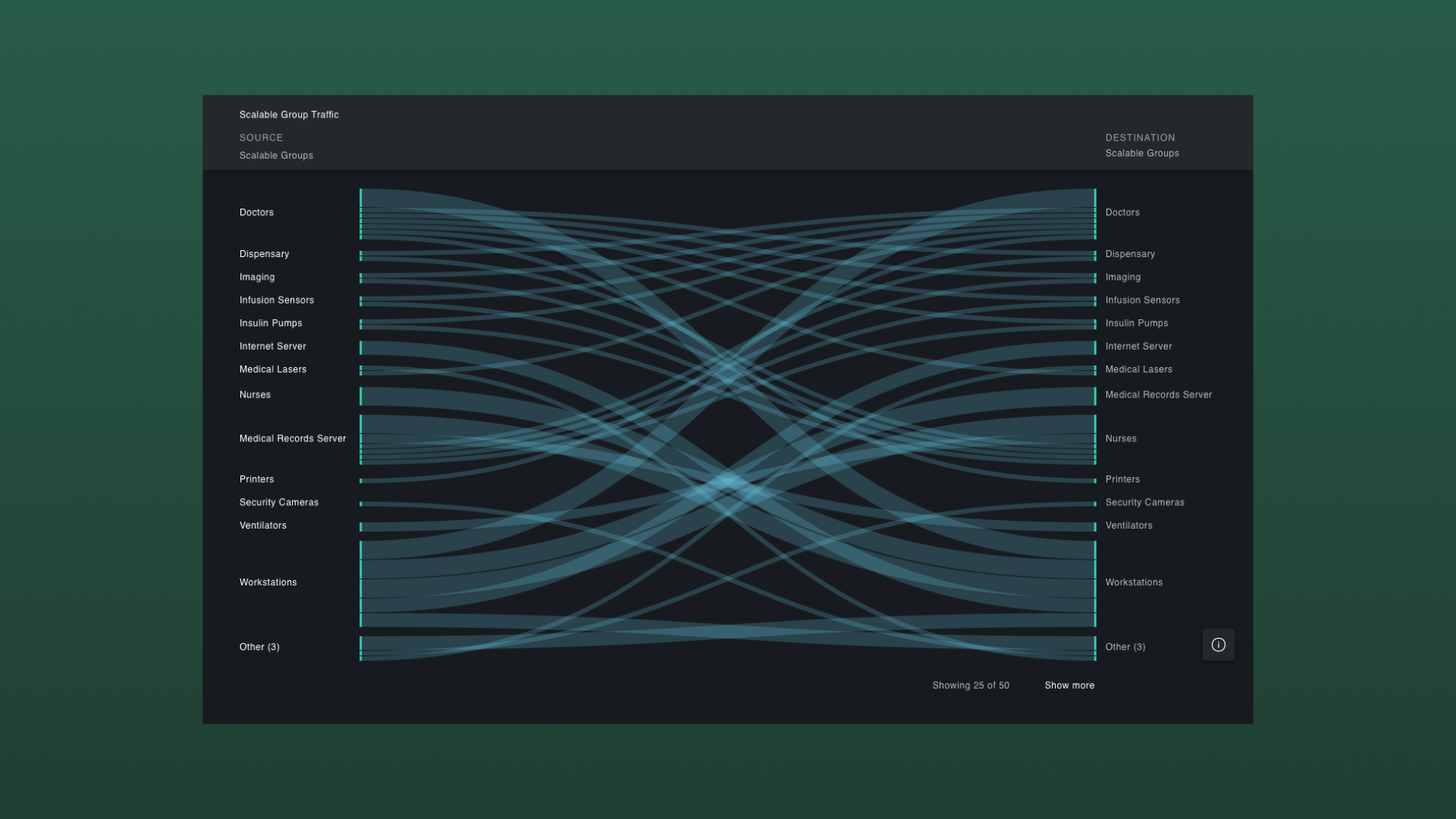Click the Infusion Sensors source label

(x=276, y=300)
